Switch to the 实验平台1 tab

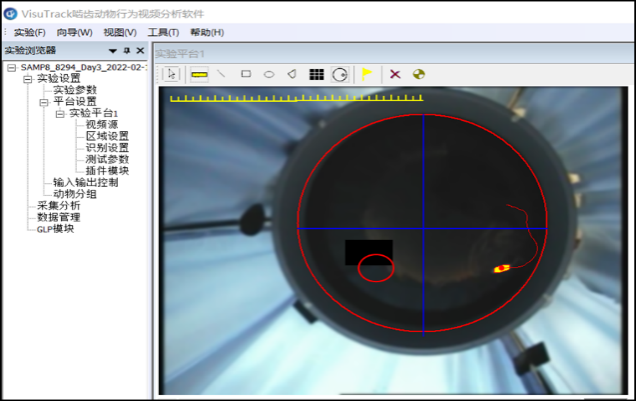(x=180, y=54)
